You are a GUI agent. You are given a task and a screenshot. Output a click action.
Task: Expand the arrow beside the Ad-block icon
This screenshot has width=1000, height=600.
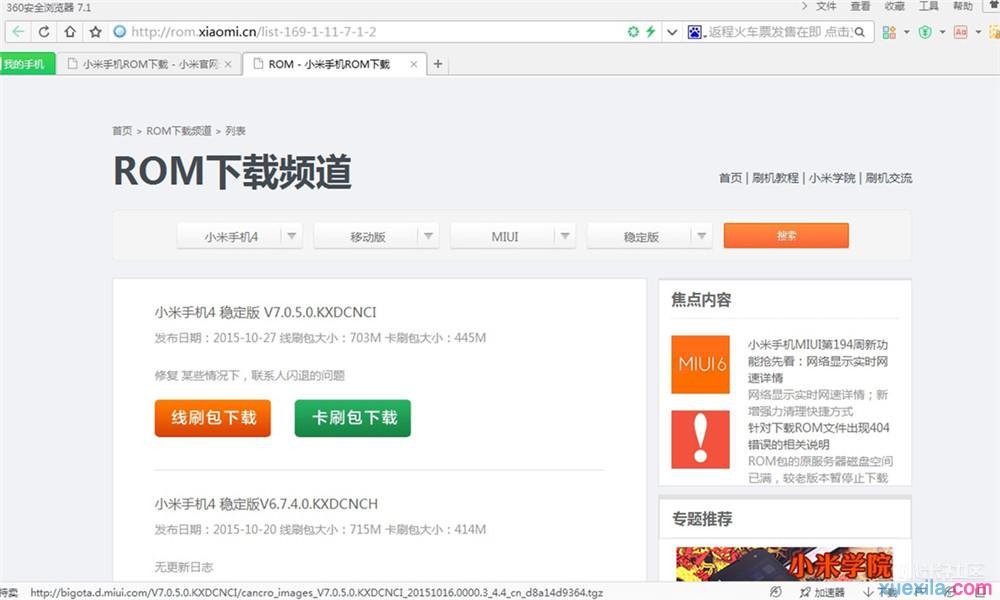click(978, 32)
